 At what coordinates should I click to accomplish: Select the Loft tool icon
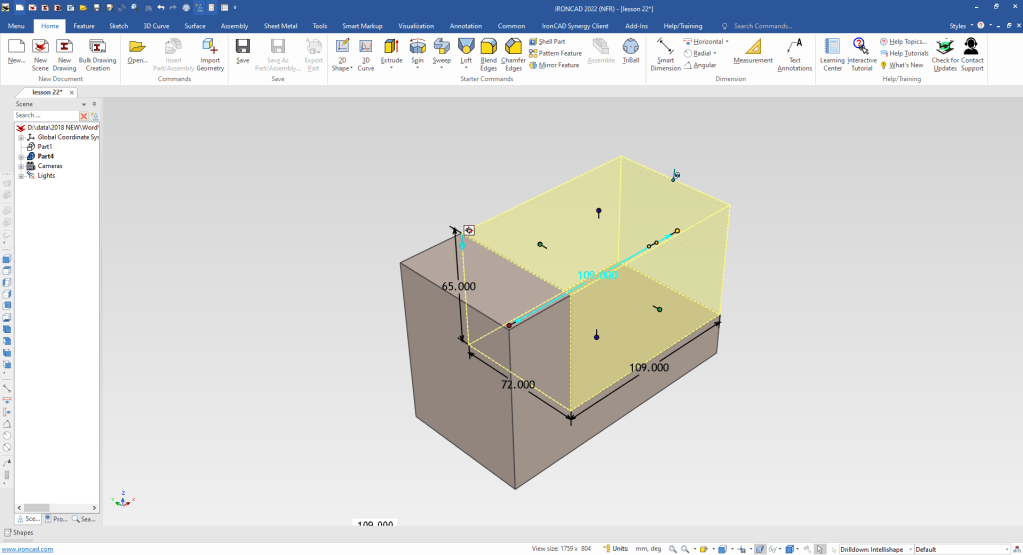click(466, 47)
